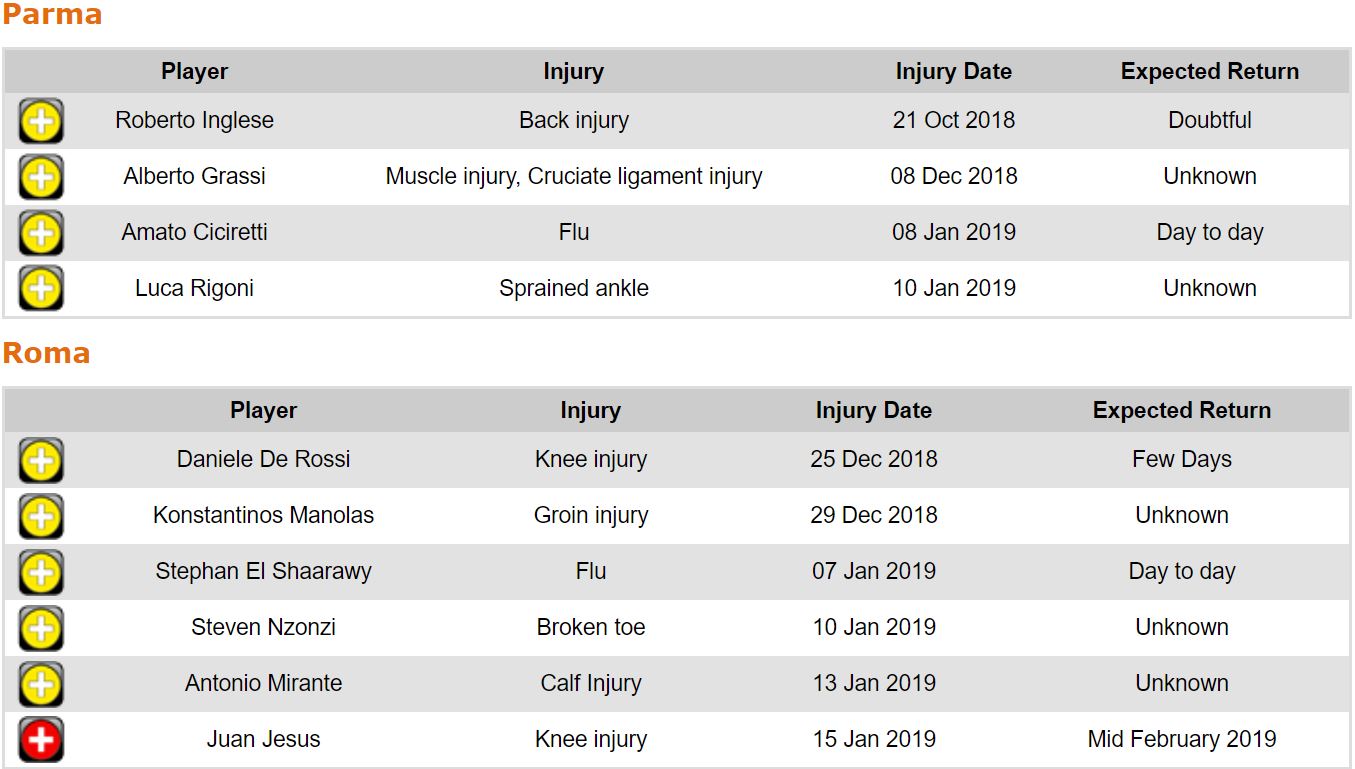Open the Roma team heading
The width and height of the screenshot is (1355, 769).
tap(46, 353)
